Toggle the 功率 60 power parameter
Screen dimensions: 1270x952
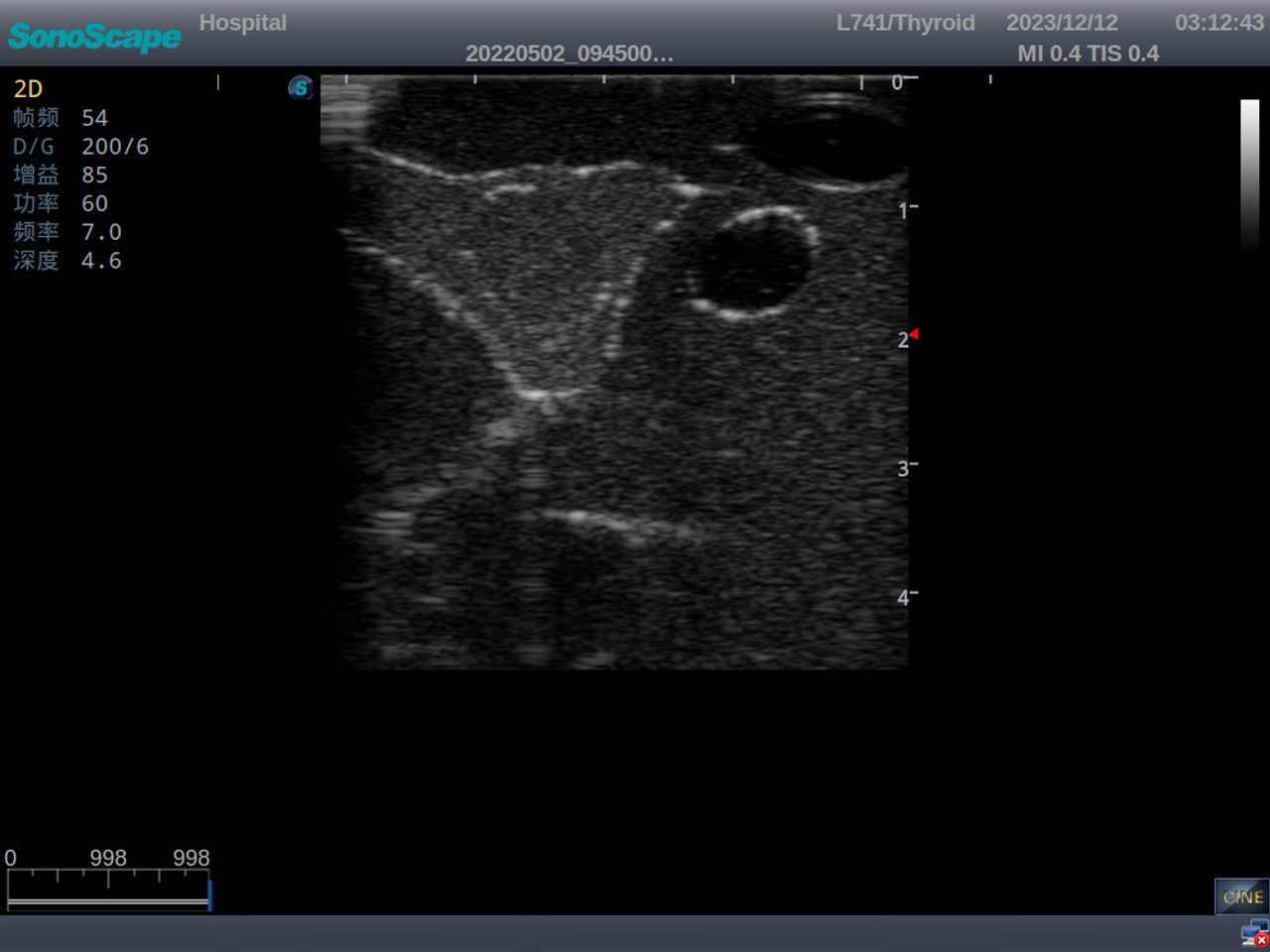(60, 203)
